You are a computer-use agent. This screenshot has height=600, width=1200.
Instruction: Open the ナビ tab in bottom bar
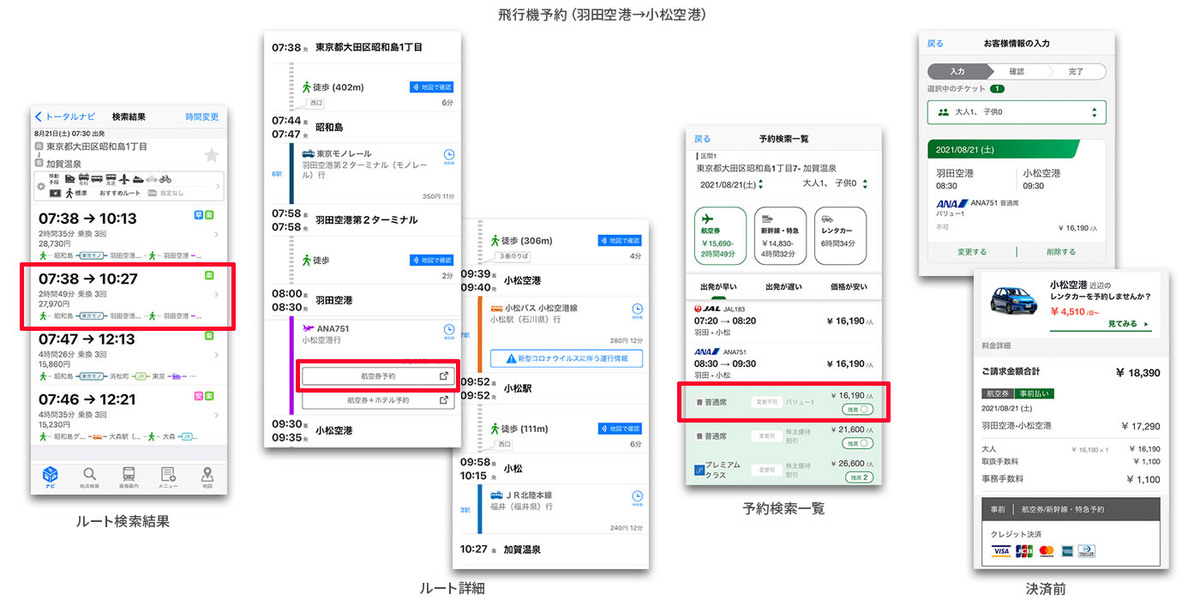point(50,477)
